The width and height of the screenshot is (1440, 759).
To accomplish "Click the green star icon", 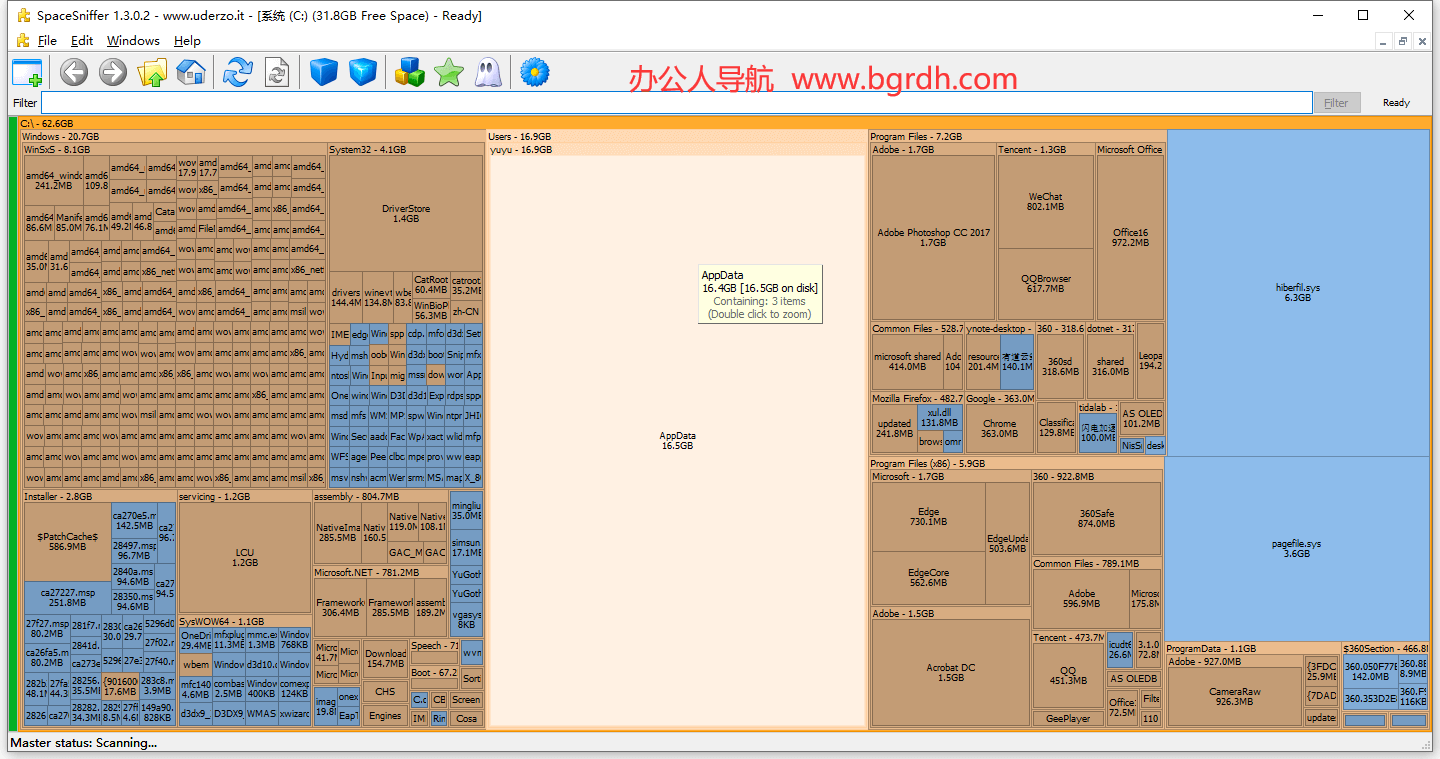I will click(449, 72).
